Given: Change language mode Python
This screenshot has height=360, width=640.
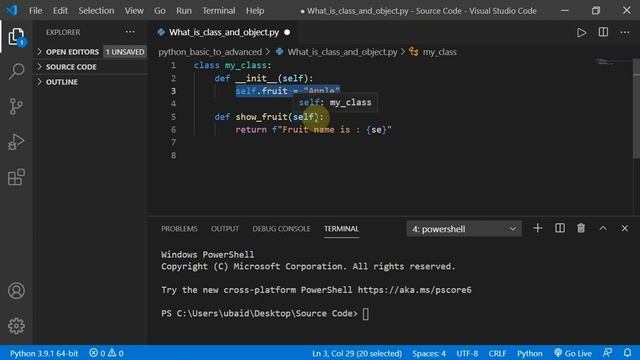Looking at the screenshot, I should (x=530, y=353).
